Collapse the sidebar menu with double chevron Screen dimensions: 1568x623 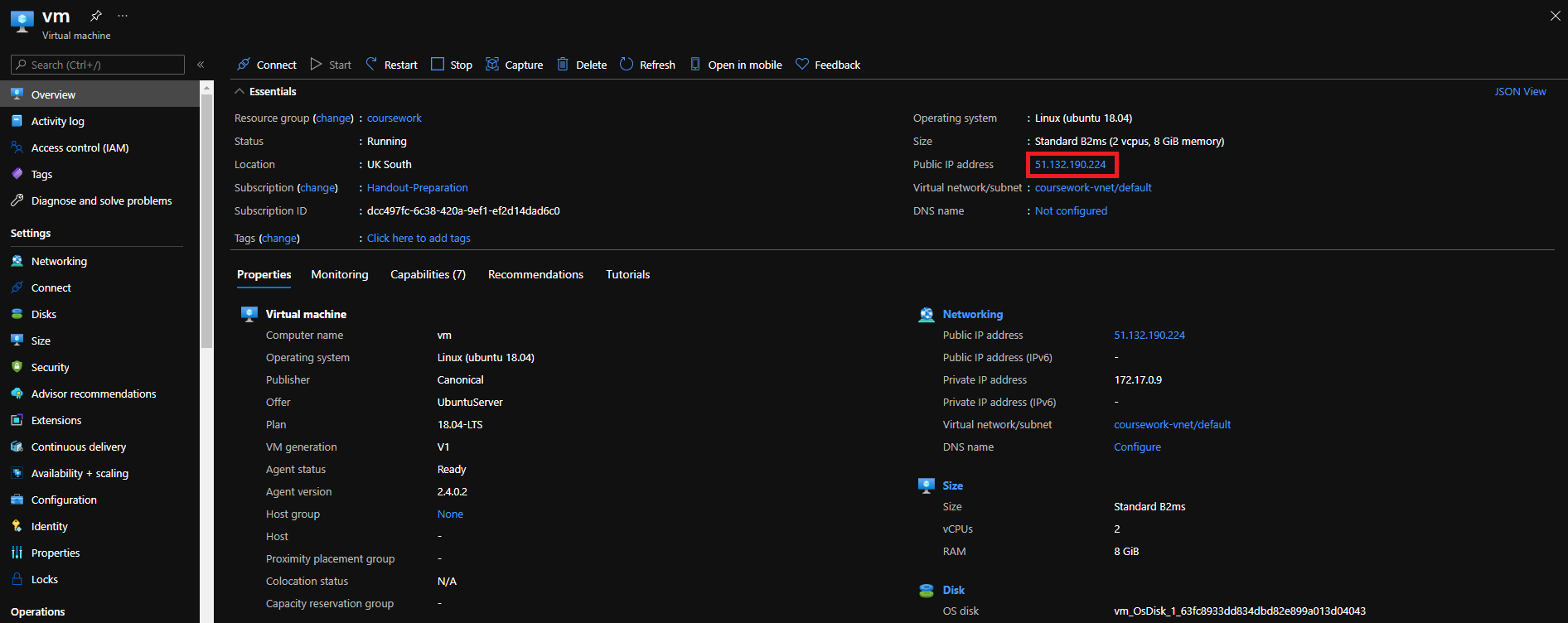[x=201, y=65]
